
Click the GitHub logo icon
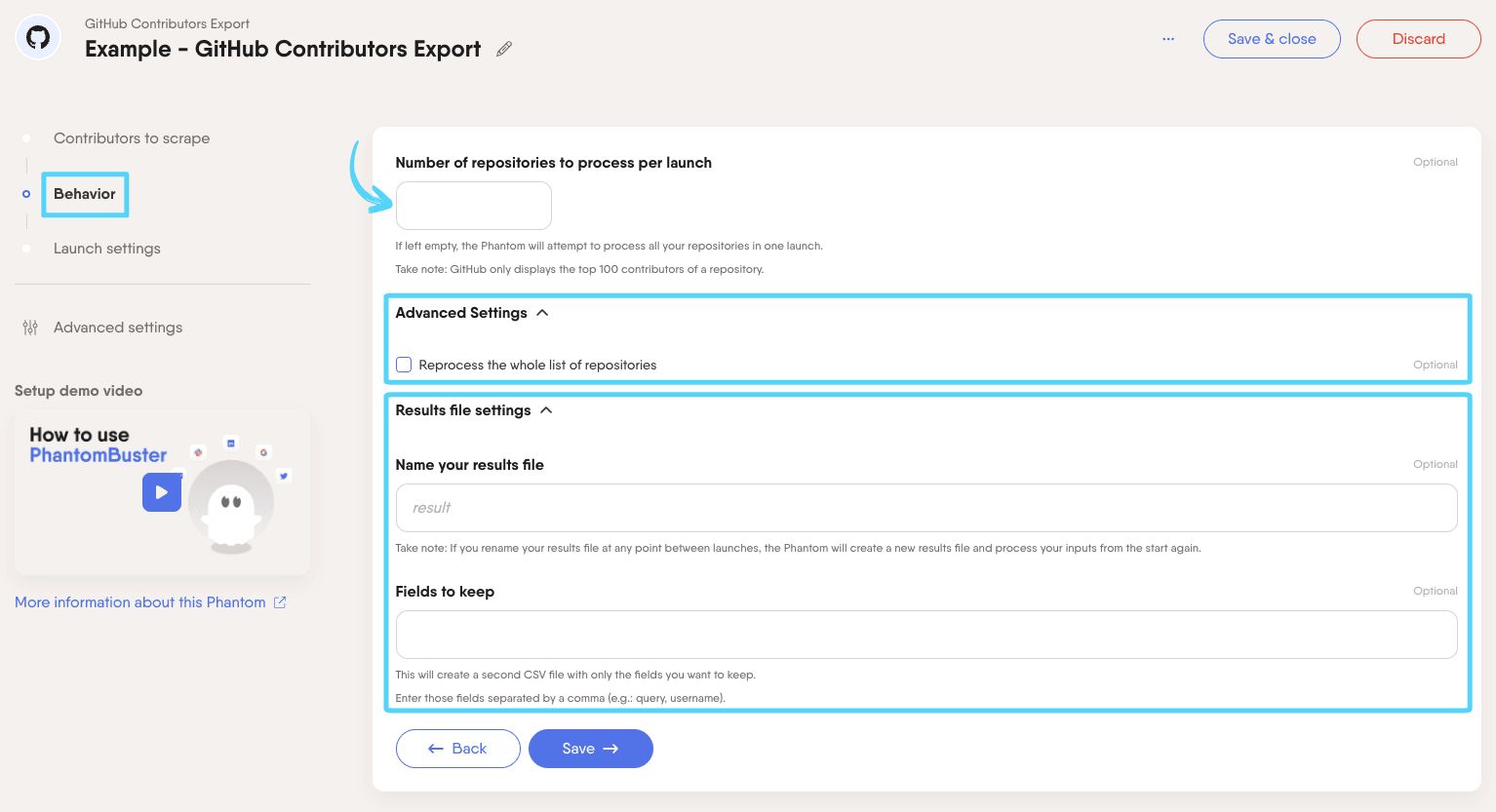coord(38,38)
